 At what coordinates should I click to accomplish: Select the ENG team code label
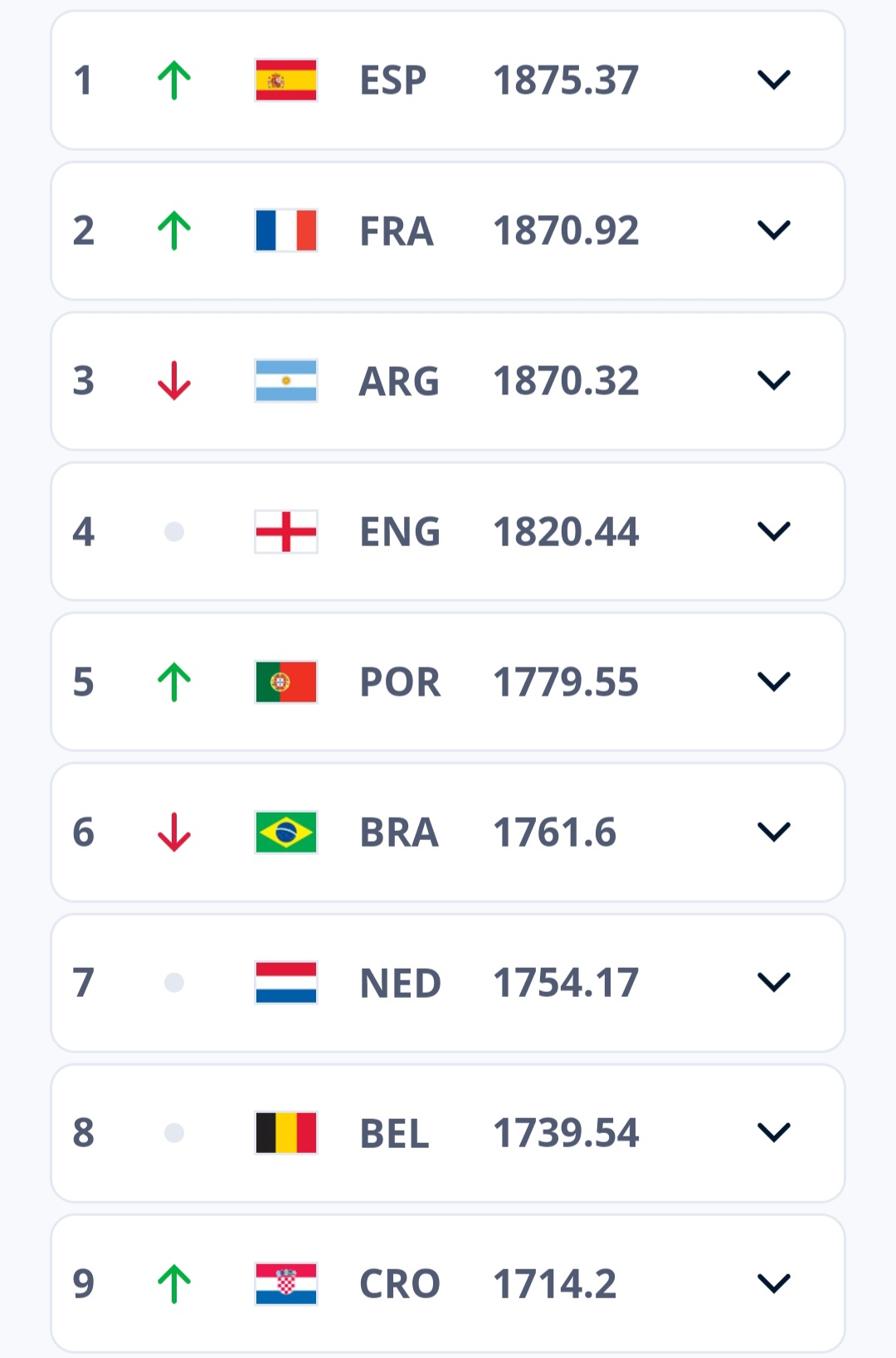(x=400, y=532)
